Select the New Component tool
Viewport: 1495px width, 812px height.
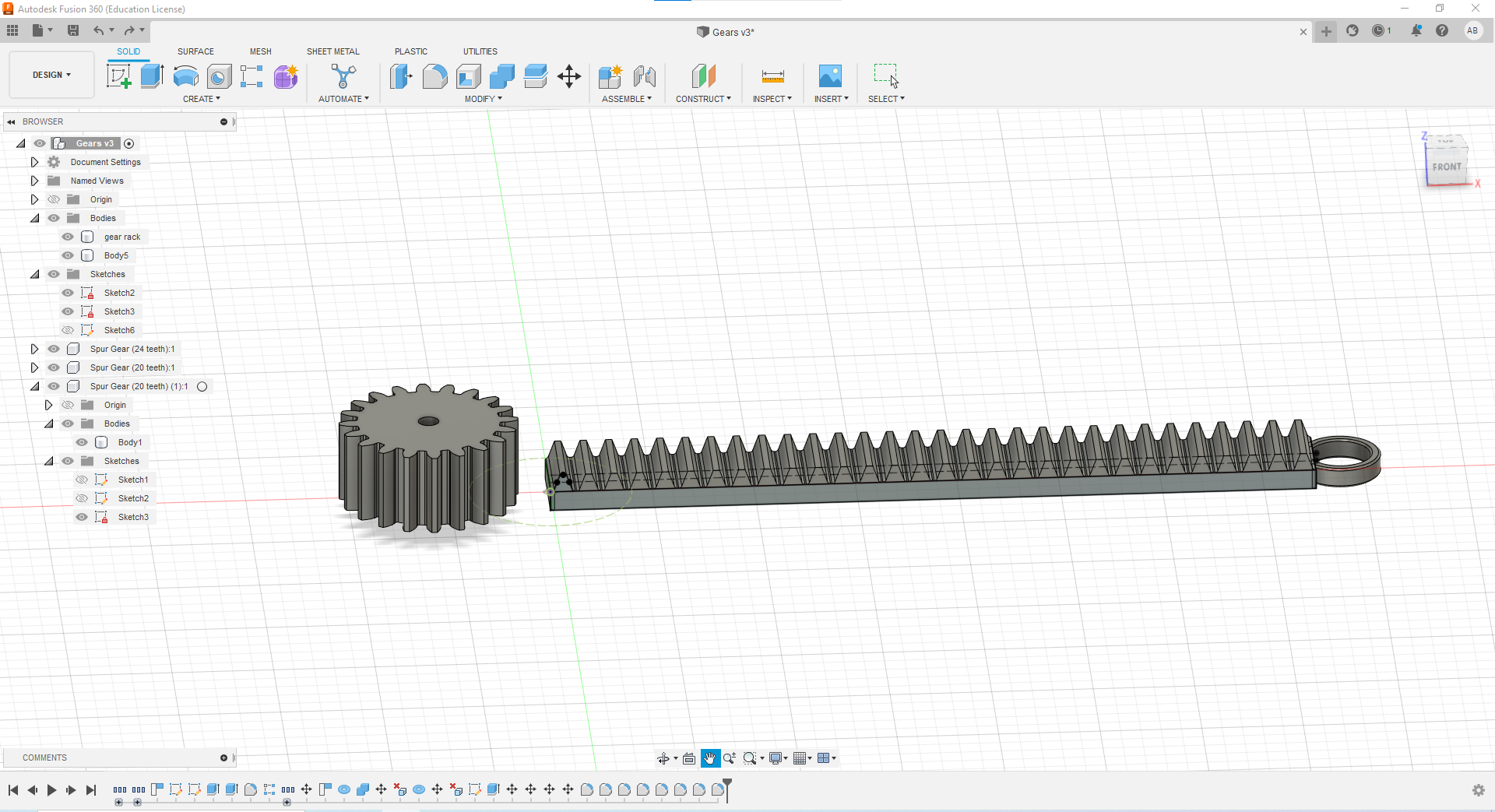[610, 76]
